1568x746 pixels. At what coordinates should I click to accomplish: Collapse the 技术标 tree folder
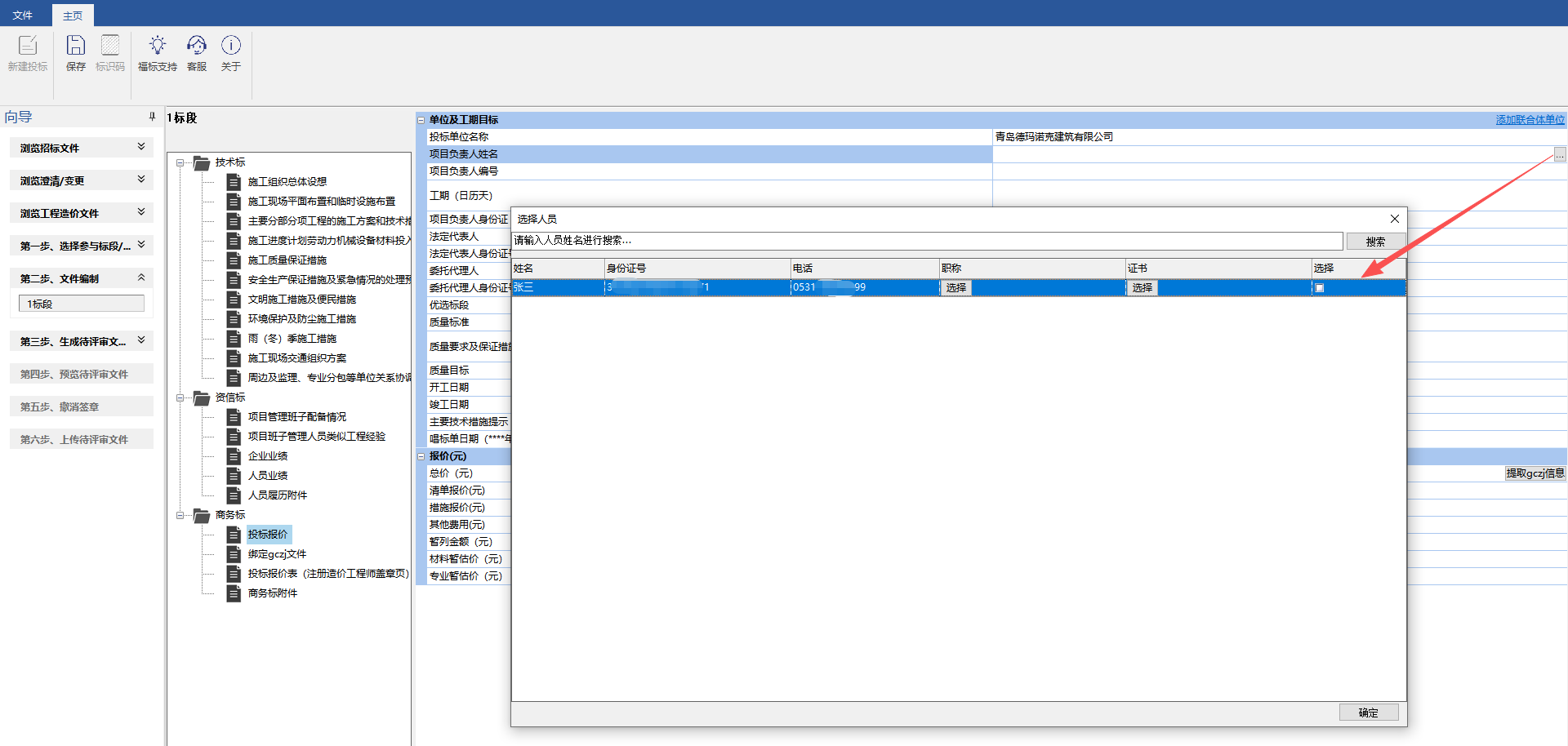(x=180, y=162)
